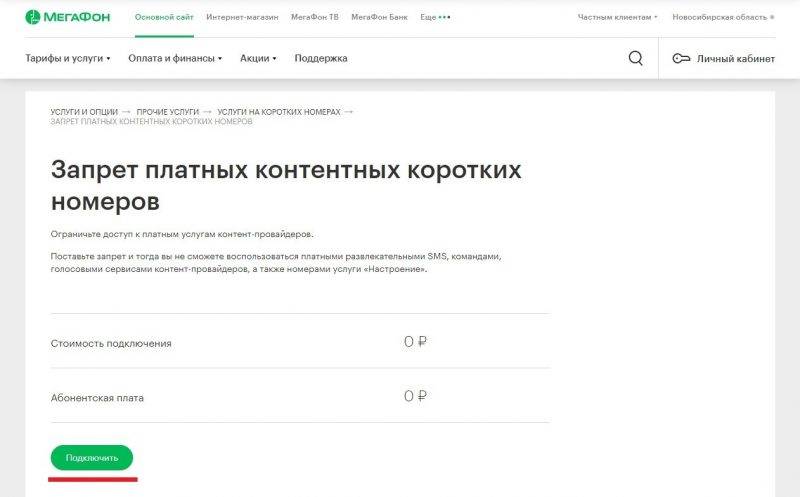
Task: Navigate to Прочие услуги breadcrumb
Action: (172, 112)
